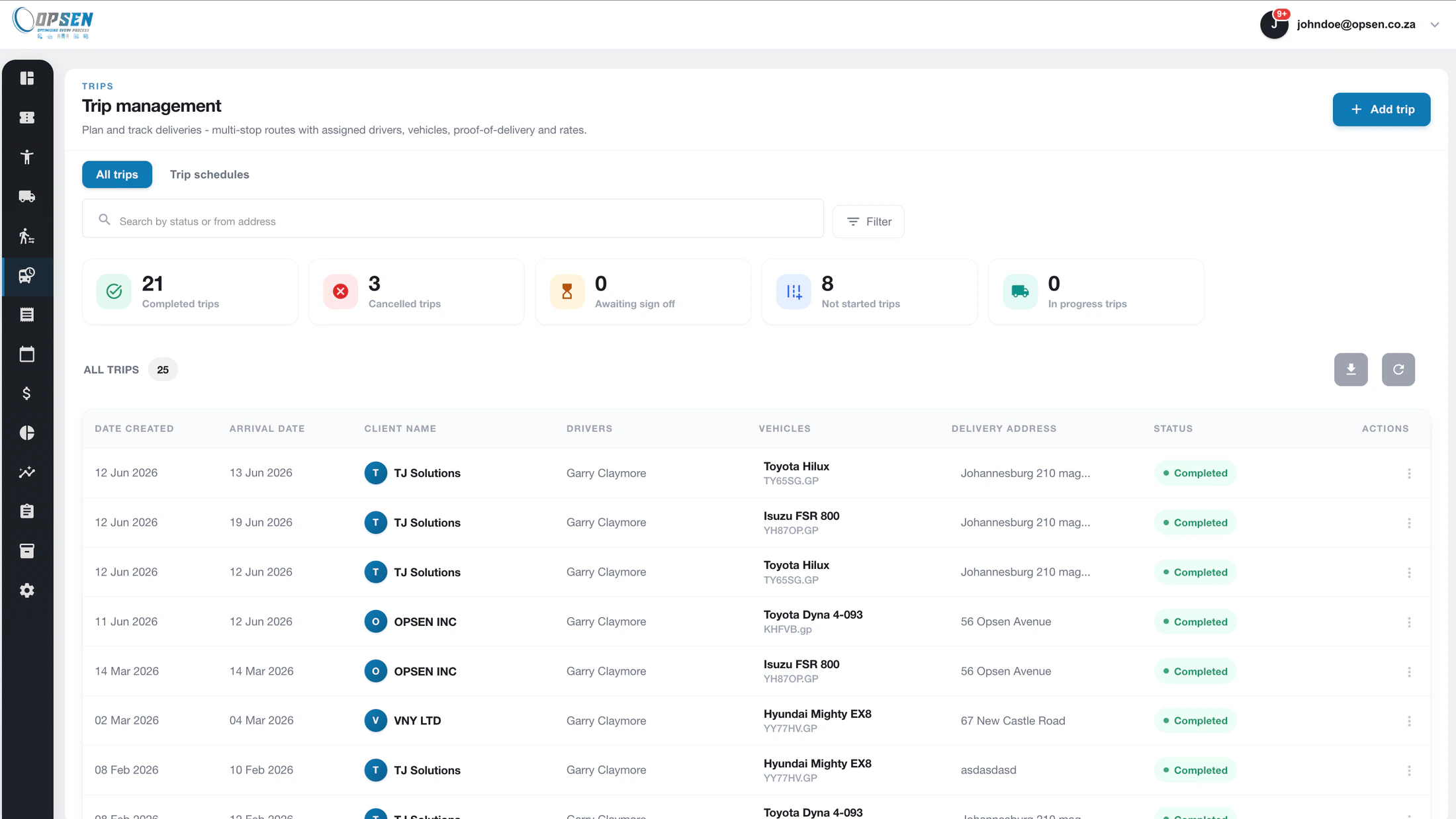Click the 67 New Castle Road address
The height and width of the screenshot is (819, 1456).
1013,720
